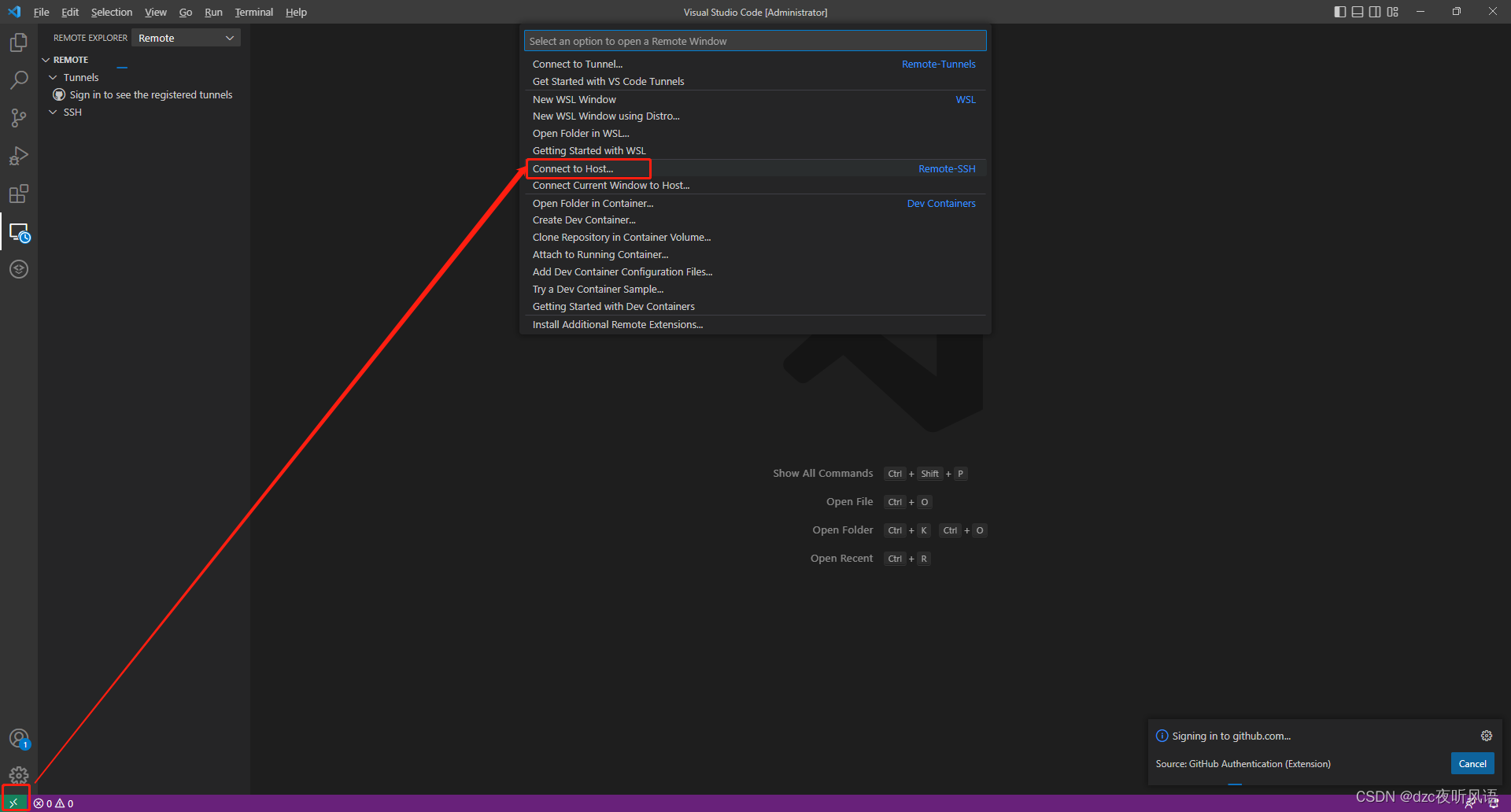
Task: Open the Accounts icon in the activity bar
Action: [19, 738]
